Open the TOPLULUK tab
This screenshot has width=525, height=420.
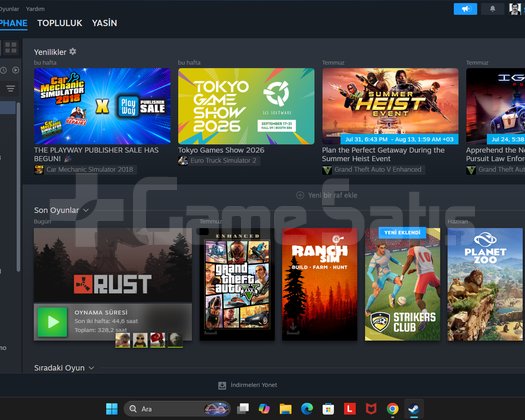(x=60, y=23)
